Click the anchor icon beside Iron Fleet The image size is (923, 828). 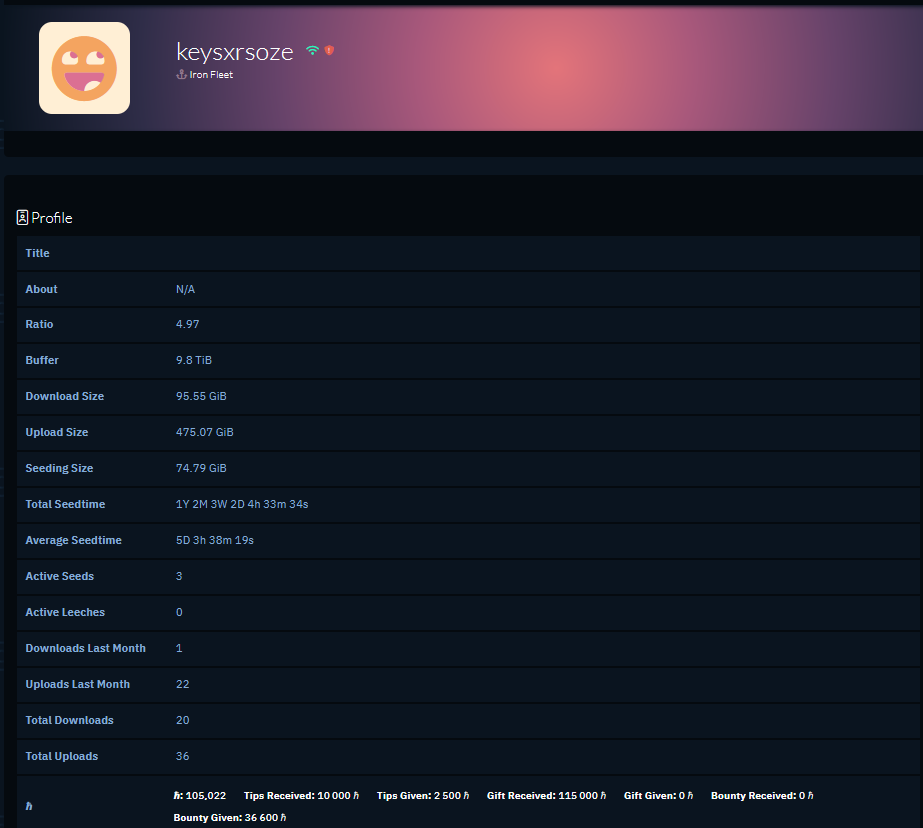click(181, 74)
